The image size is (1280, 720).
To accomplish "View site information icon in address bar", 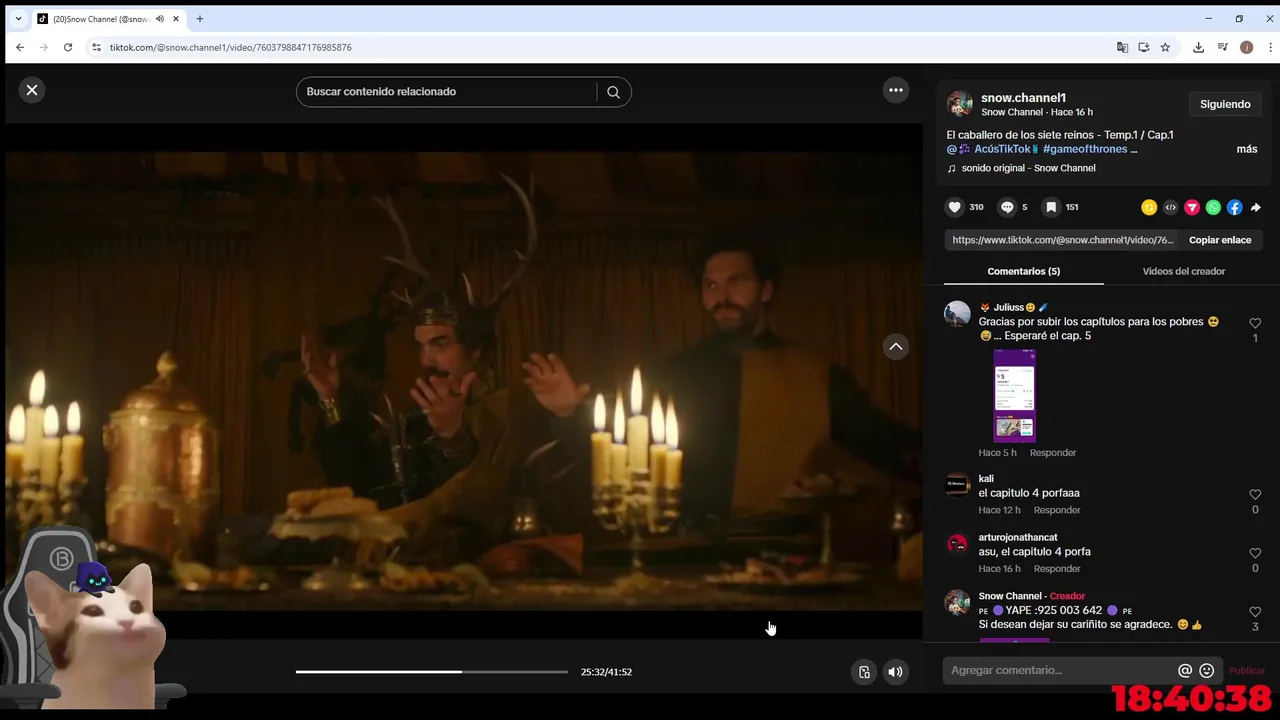I will (96, 47).
